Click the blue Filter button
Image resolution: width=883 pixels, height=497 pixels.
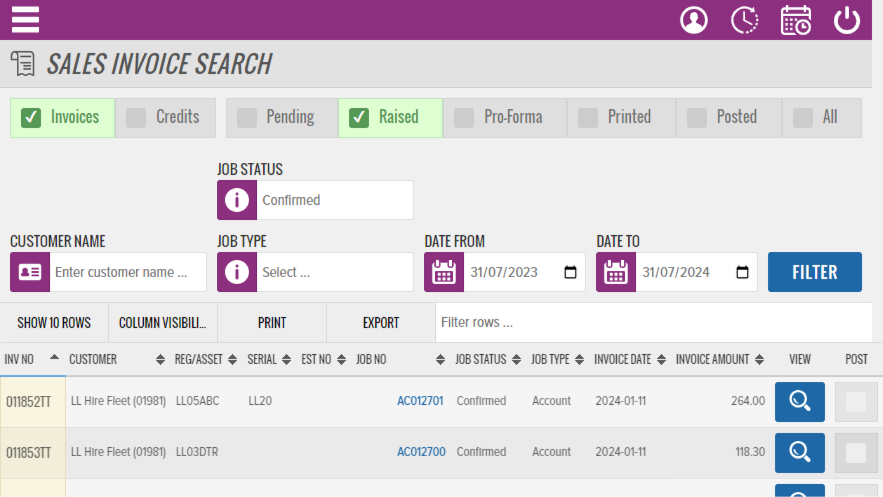814,272
